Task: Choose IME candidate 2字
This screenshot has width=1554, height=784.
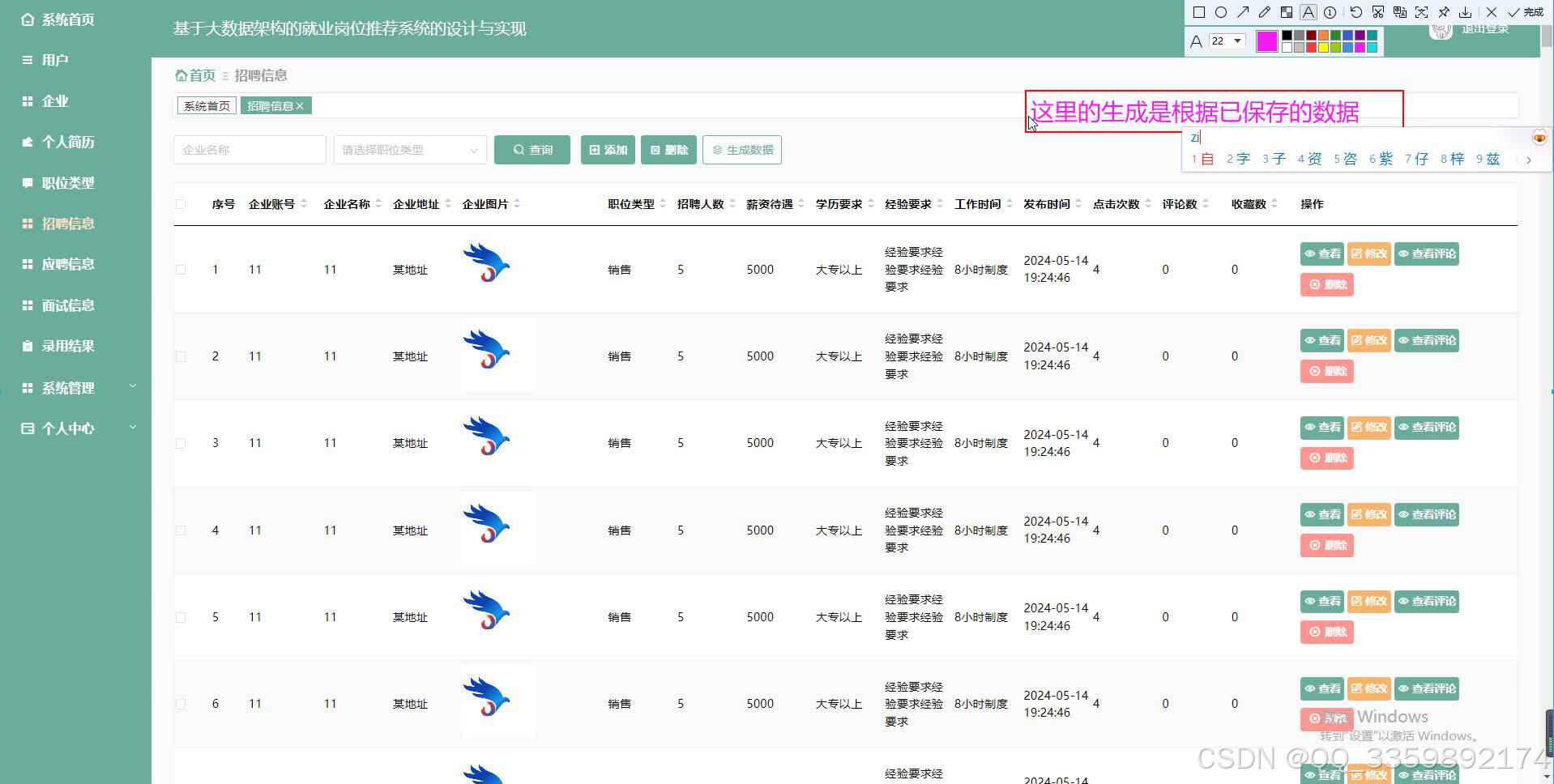Action: [1238, 159]
